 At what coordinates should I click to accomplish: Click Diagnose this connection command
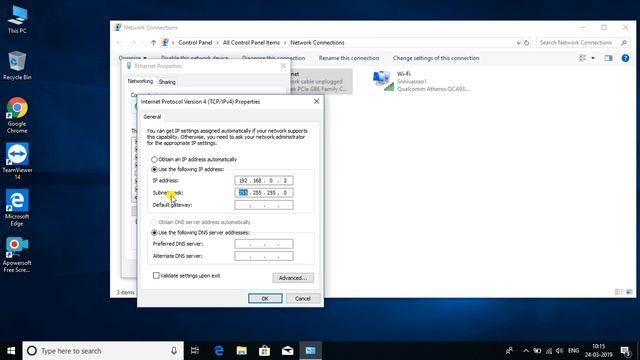[273, 58]
